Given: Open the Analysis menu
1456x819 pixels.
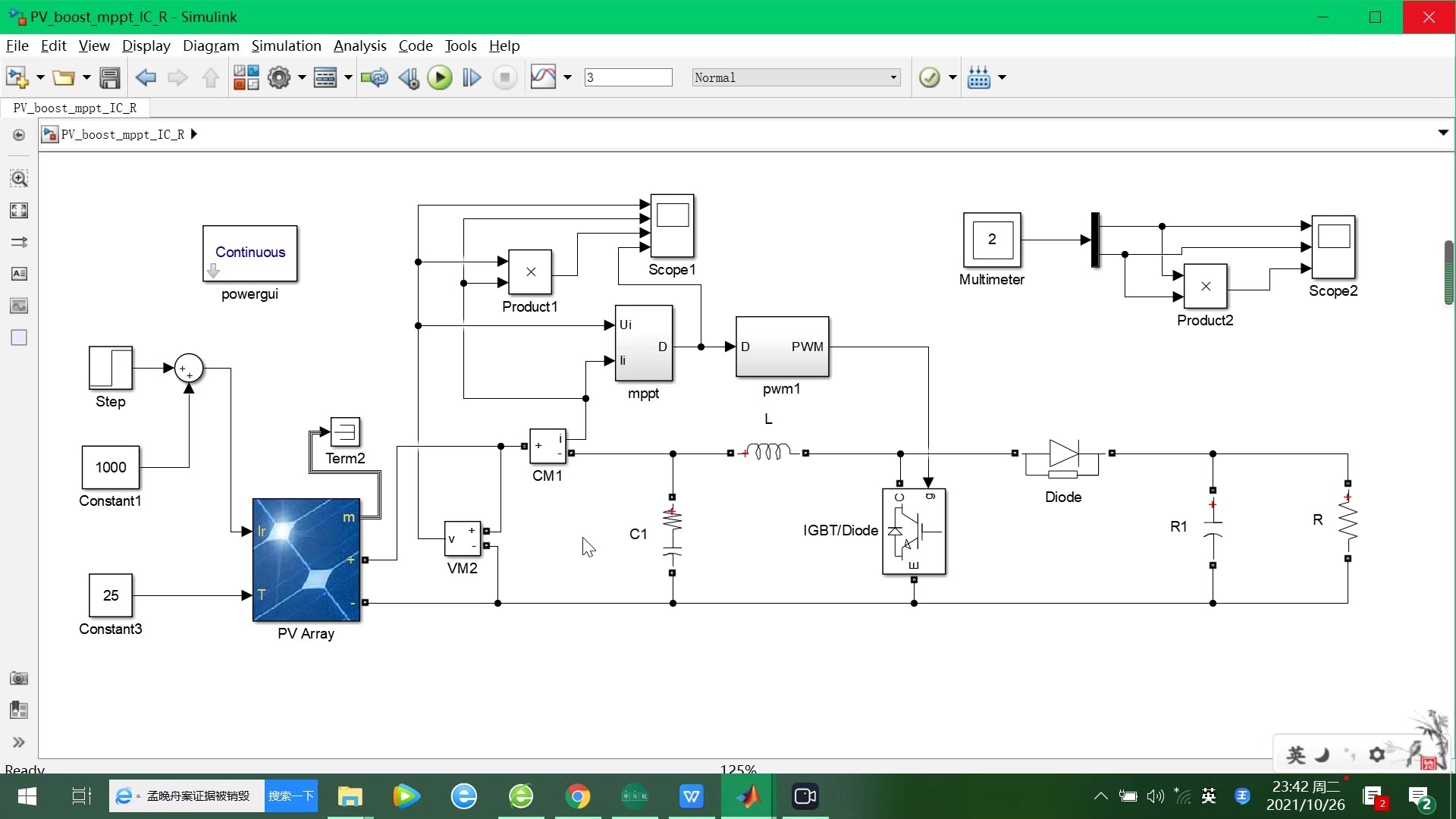Looking at the screenshot, I should pos(359,45).
